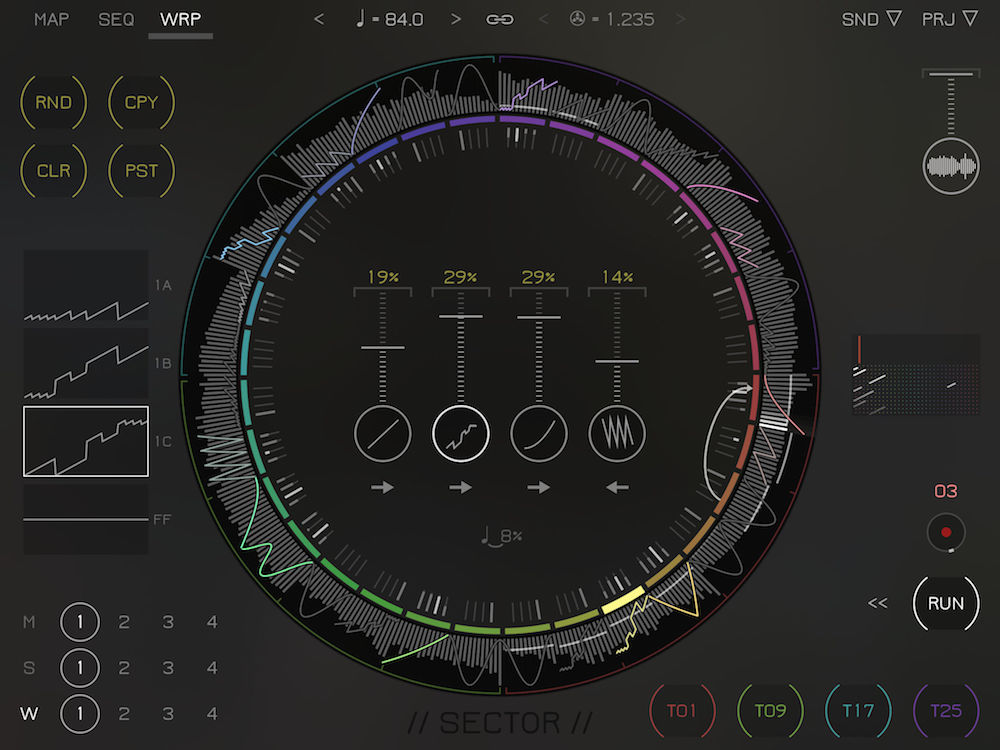Select S bank 3
The image size is (1000, 750).
[x=168, y=668]
